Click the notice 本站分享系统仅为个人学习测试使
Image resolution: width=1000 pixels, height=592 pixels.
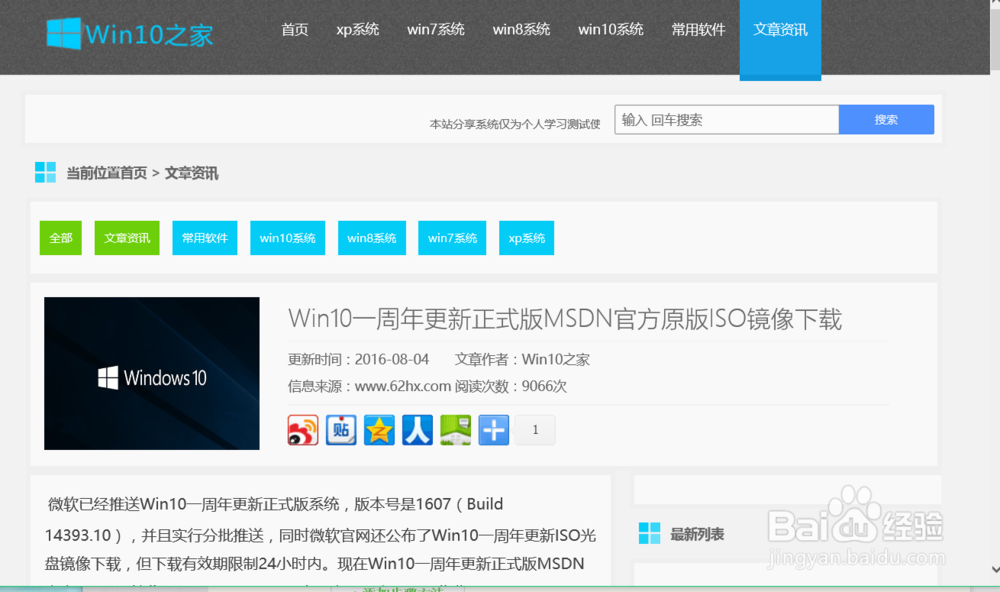click(515, 124)
